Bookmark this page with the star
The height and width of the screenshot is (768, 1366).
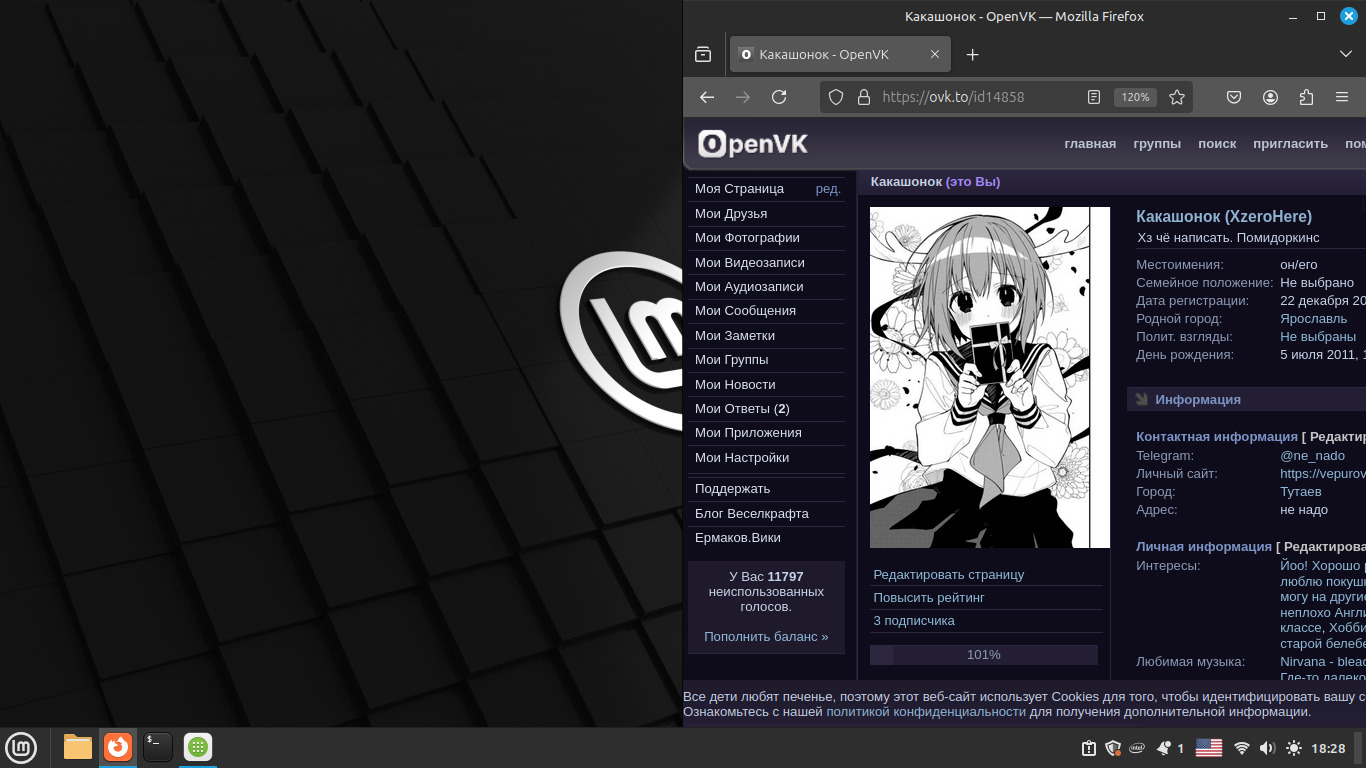click(1177, 97)
